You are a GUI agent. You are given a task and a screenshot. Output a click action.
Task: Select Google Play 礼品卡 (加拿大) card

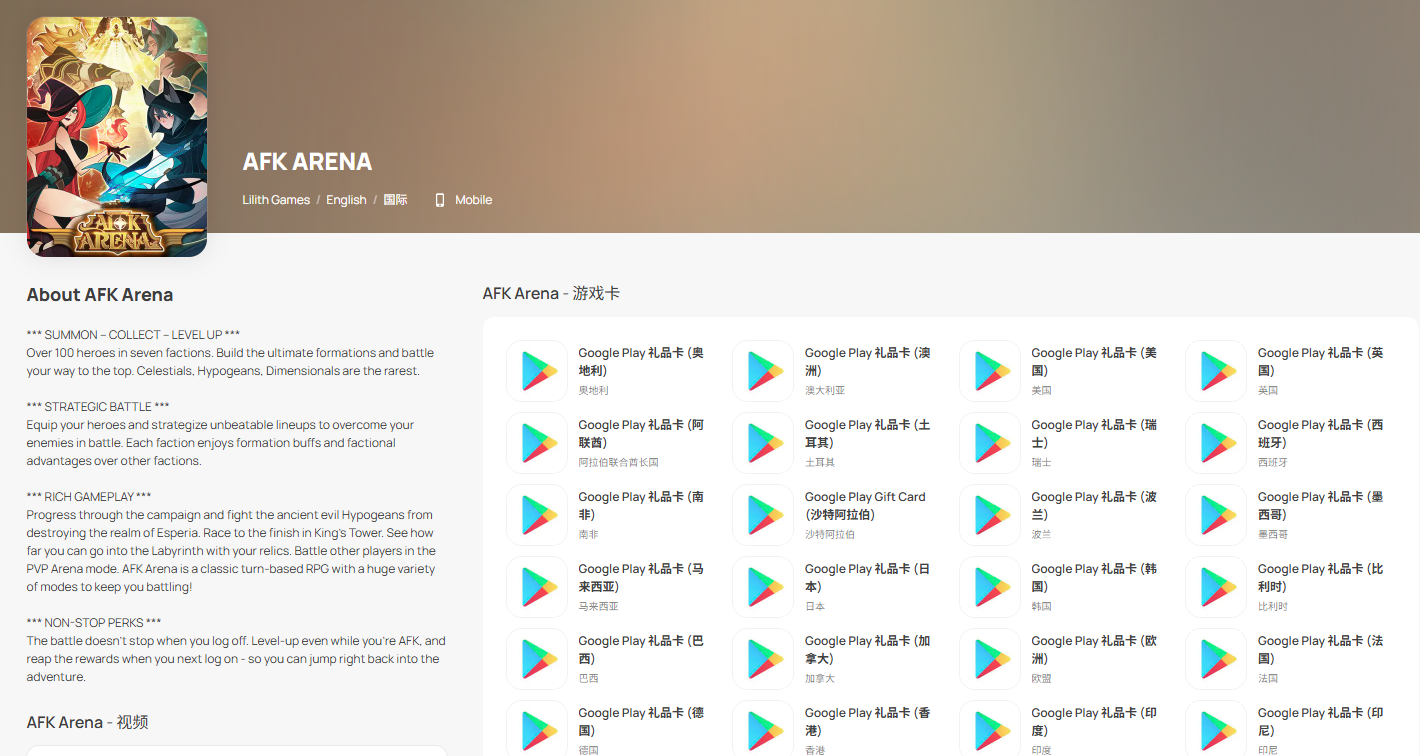[x=867, y=649]
